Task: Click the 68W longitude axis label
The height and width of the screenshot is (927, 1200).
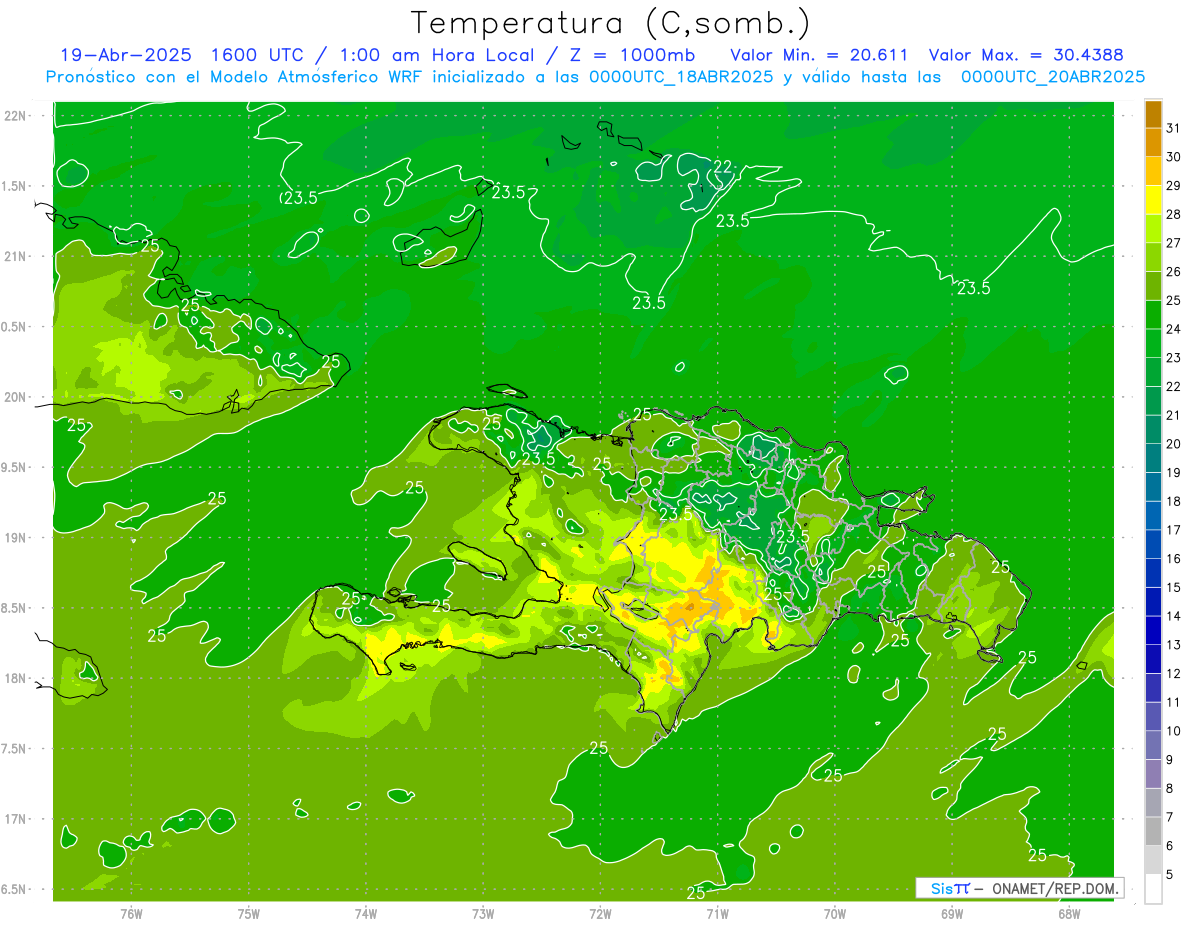Action: pos(1068,914)
